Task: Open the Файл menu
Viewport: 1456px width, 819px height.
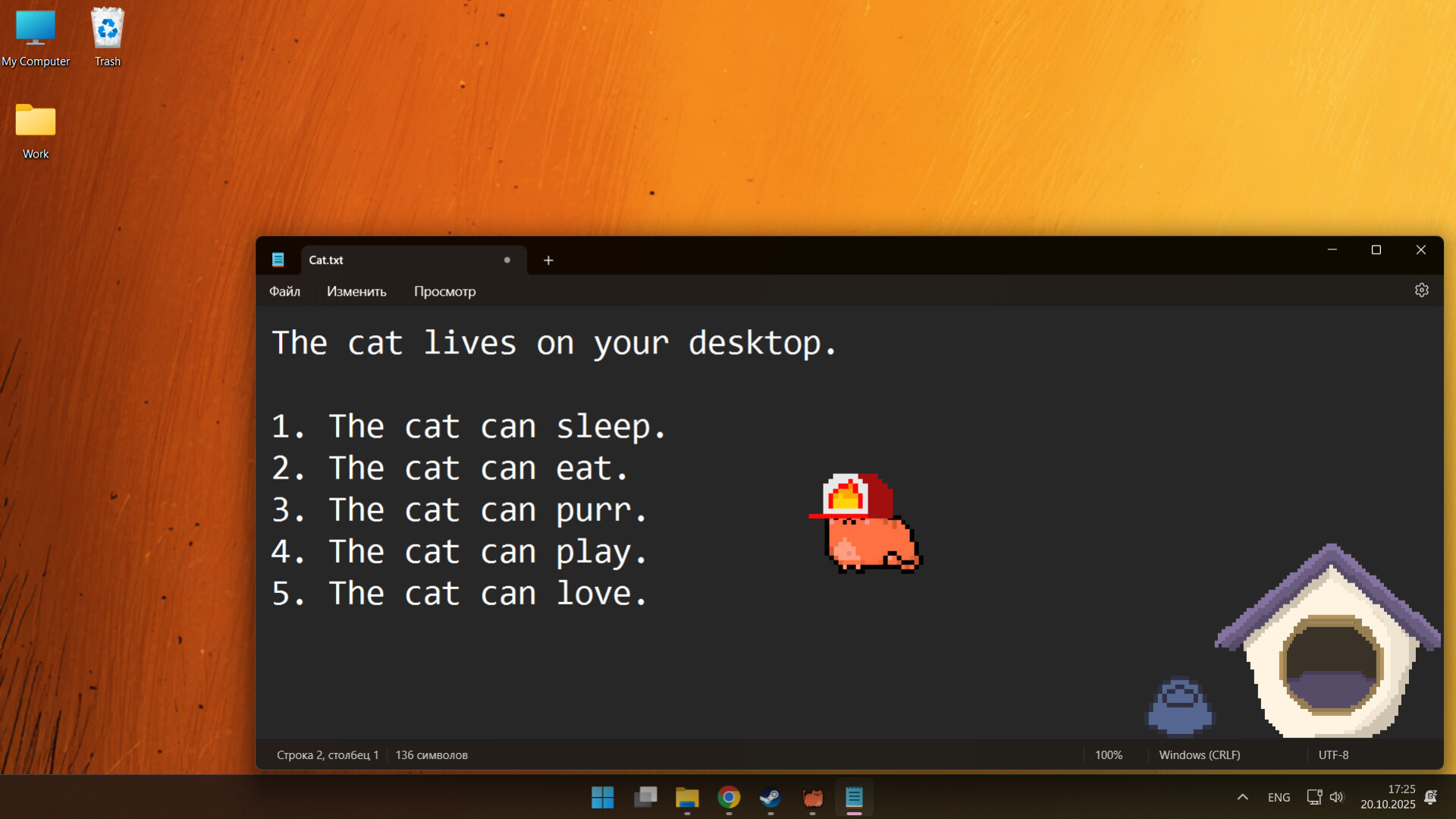Action: [284, 291]
